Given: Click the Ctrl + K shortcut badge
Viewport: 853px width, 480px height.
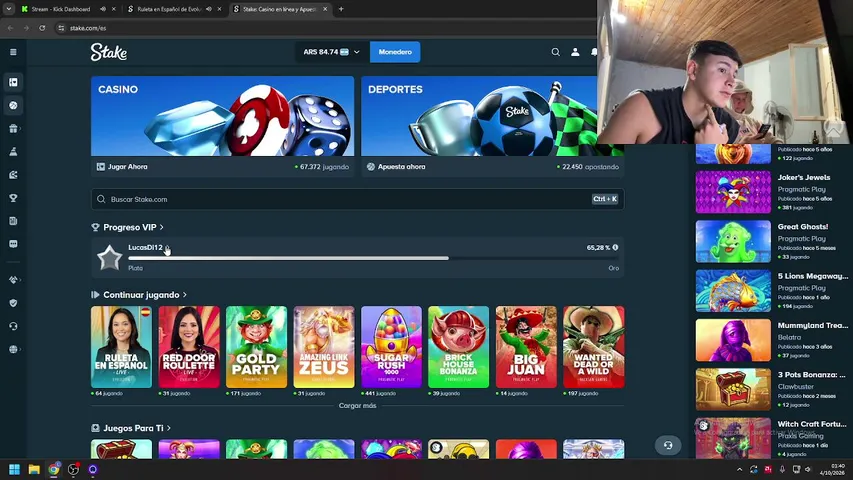Looking at the screenshot, I should [605, 199].
